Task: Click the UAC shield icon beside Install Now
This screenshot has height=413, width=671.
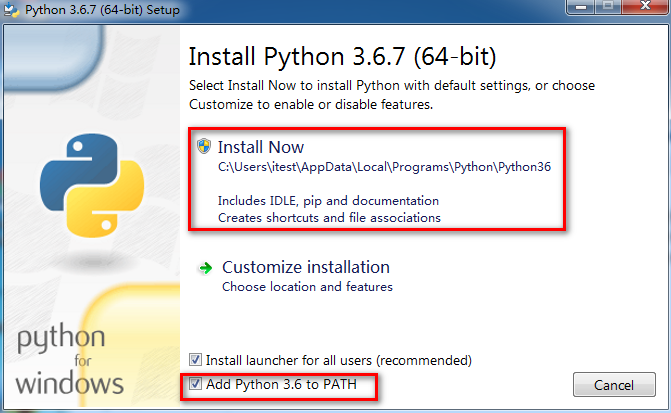Action: click(204, 146)
